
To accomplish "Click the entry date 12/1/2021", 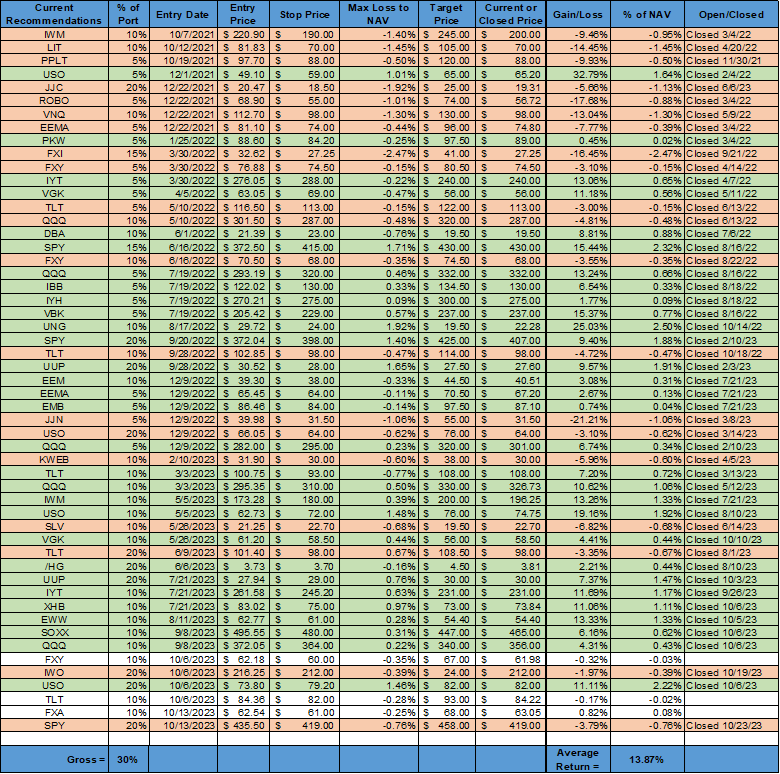I will click(183, 74).
